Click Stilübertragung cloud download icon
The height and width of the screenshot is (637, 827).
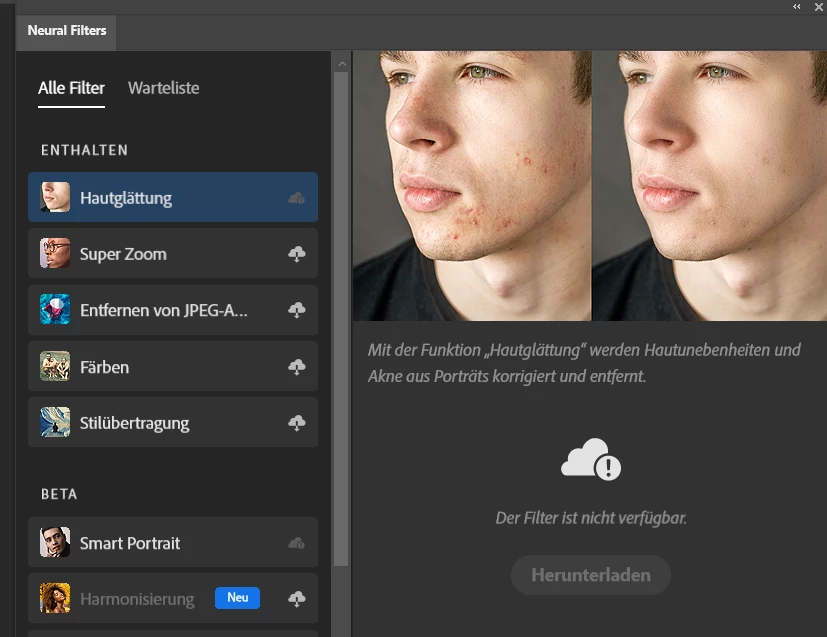296,423
